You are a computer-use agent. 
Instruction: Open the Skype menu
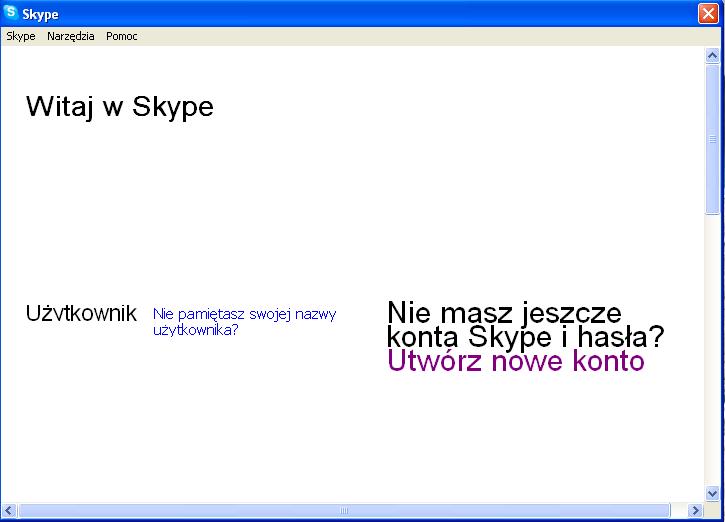[x=21, y=36]
